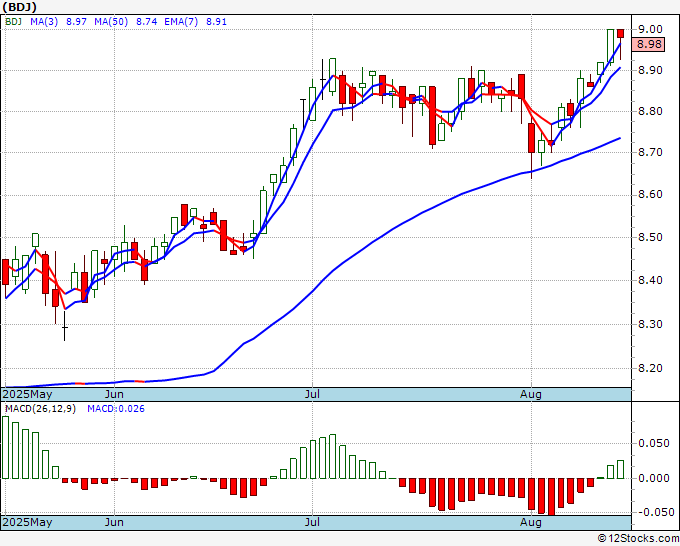Viewport: 680px width, 546px height.
Task: Click the 8.30 price axis label
Action: (x=650, y=324)
